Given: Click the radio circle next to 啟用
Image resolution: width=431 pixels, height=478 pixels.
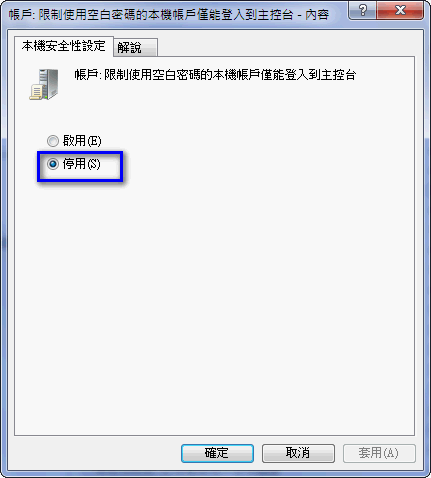Looking at the screenshot, I should pyautogui.click(x=53, y=141).
